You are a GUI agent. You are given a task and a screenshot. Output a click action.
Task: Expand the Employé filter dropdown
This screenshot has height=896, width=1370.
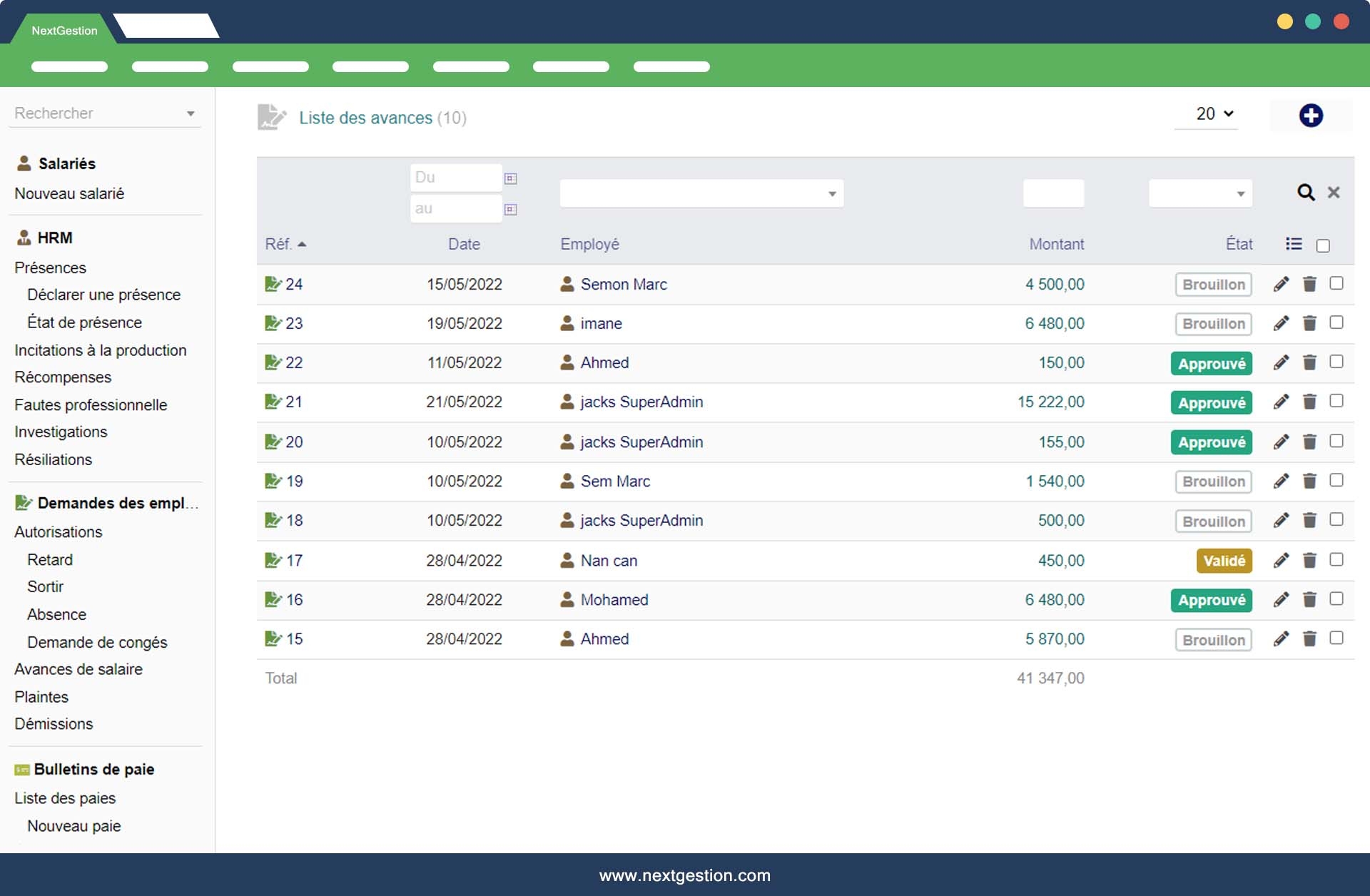point(701,194)
